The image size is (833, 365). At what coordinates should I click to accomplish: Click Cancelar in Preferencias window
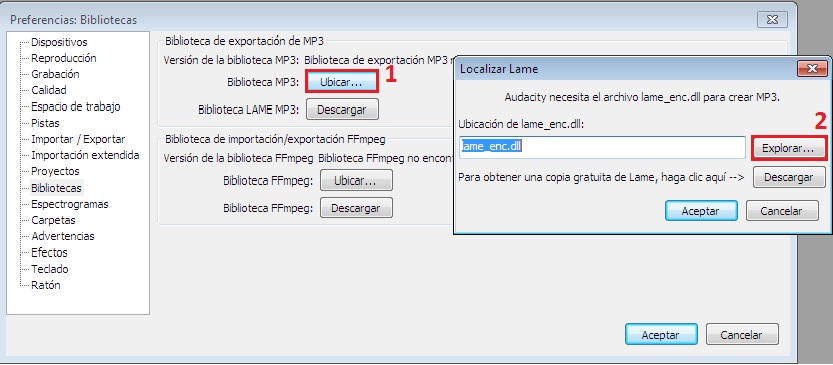[x=742, y=335]
